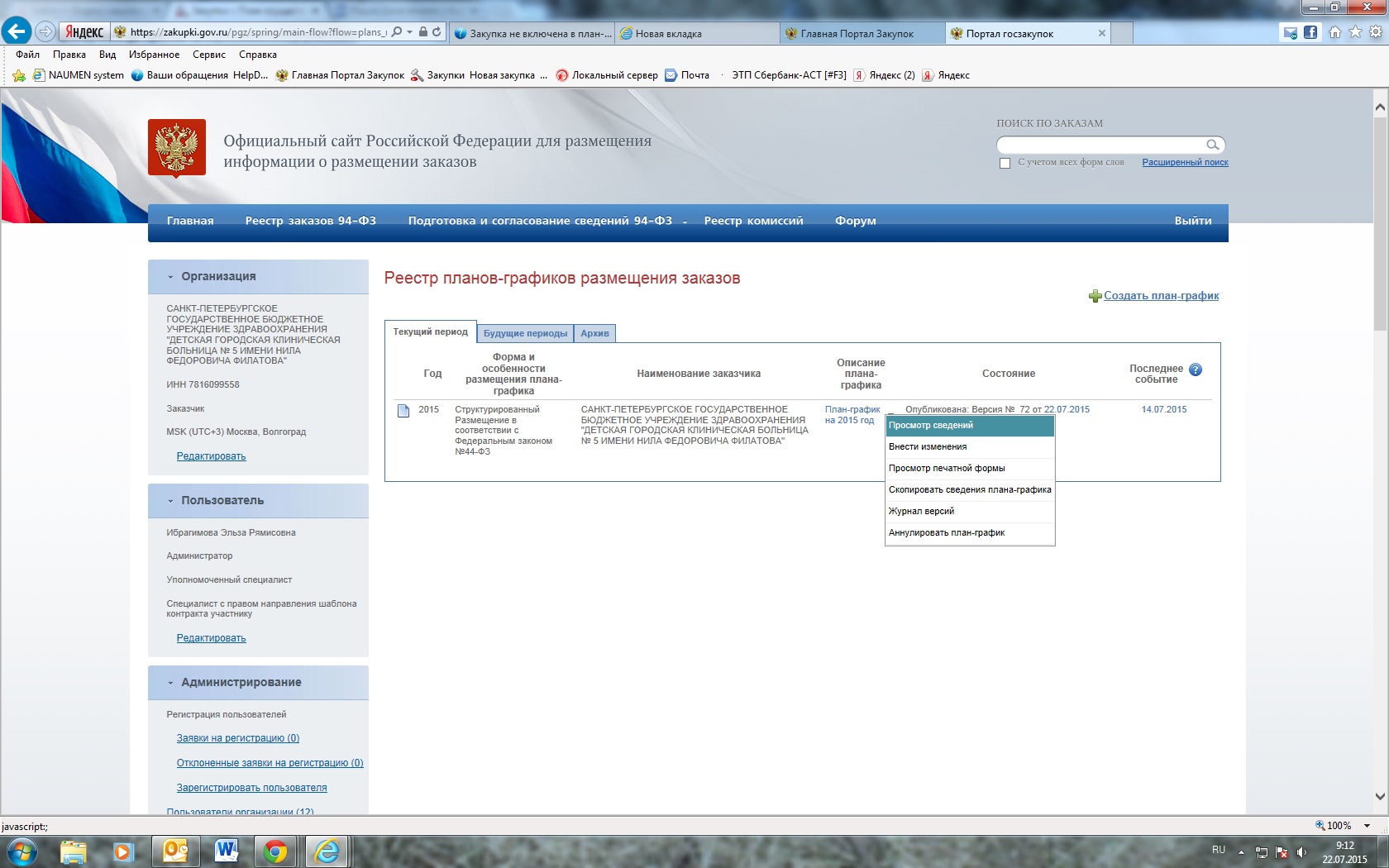Open the media player taskbar icon
The image size is (1389, 868).
pos(123,851)
